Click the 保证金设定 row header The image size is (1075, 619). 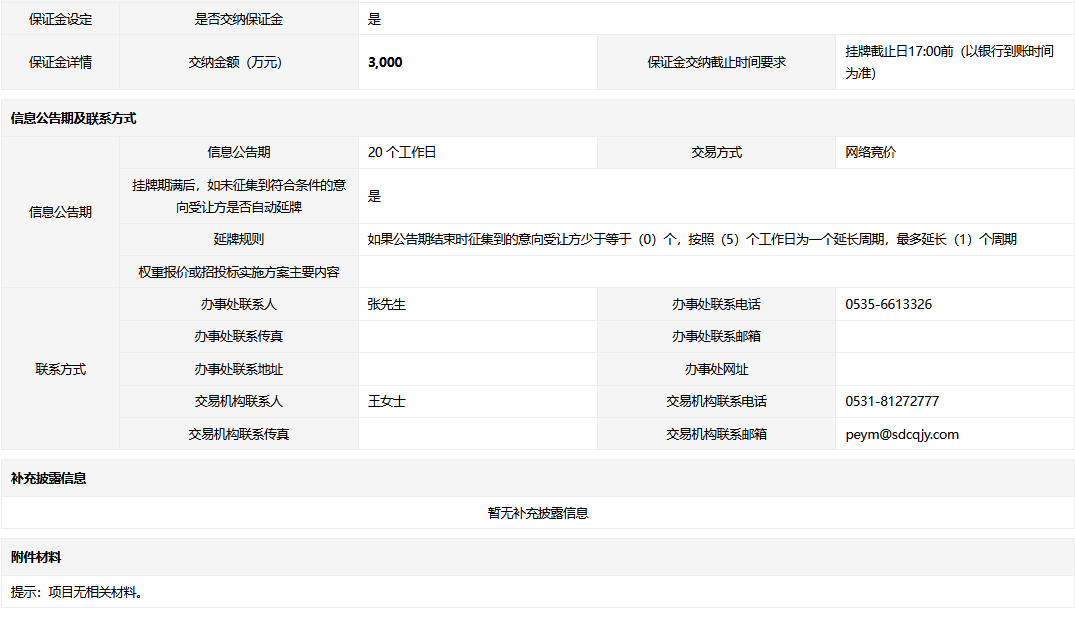(60, 18)
